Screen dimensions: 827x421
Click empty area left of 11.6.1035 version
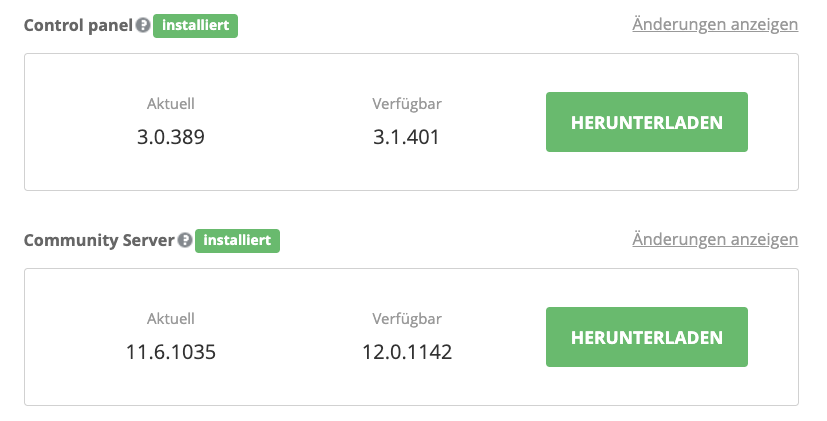coord(74,352)
